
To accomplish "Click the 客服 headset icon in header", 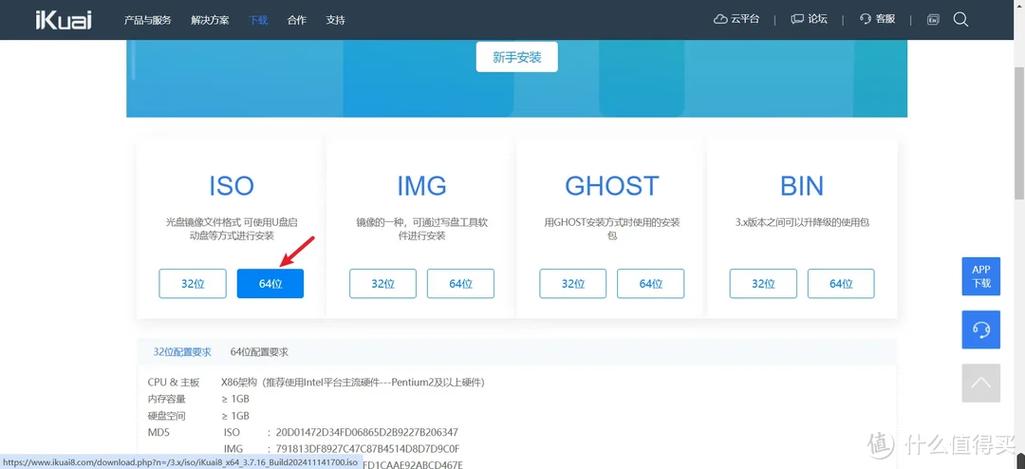I will (866, 19).
